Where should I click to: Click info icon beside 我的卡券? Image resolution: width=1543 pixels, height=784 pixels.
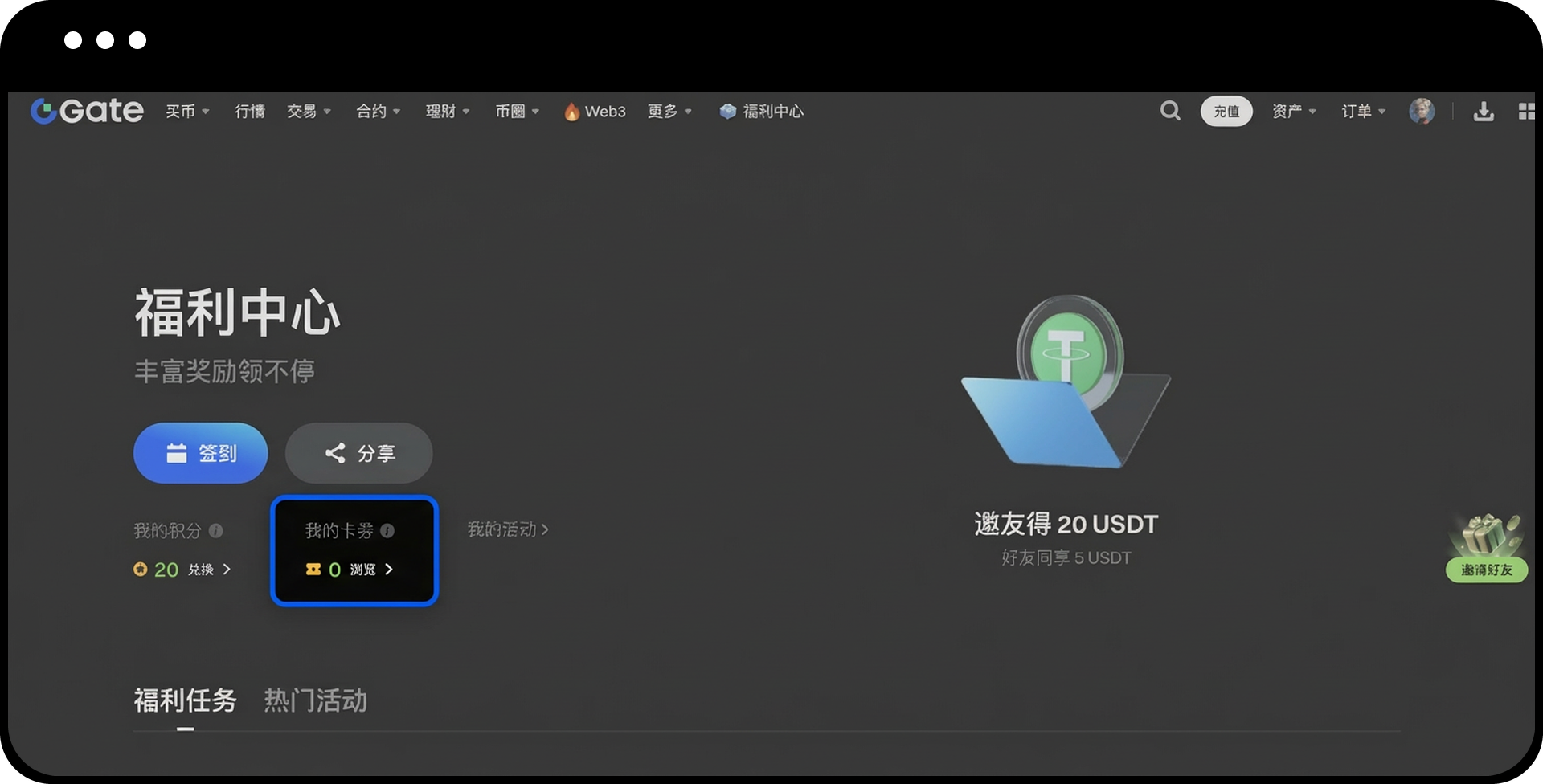click(387, 530)
